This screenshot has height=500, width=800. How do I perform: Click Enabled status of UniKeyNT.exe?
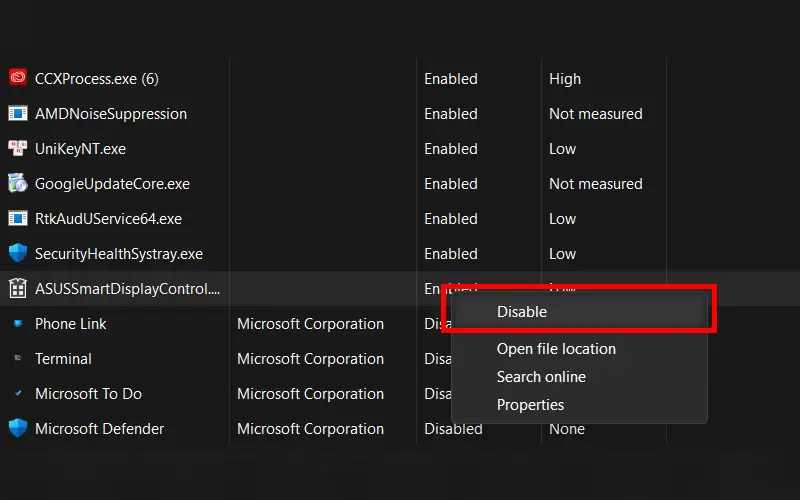[x=451, y=149]
